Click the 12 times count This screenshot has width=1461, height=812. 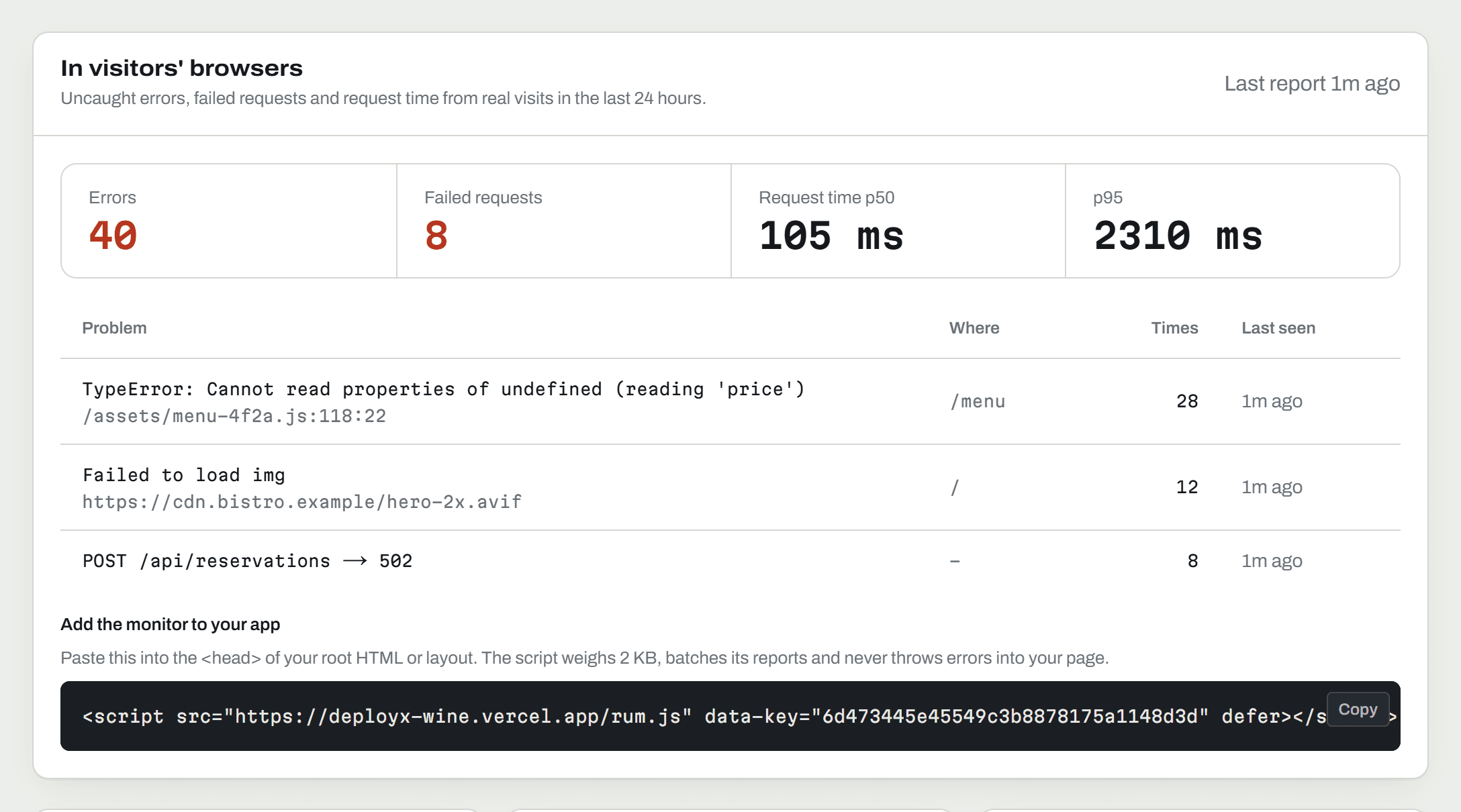(x=1187, y=487)
